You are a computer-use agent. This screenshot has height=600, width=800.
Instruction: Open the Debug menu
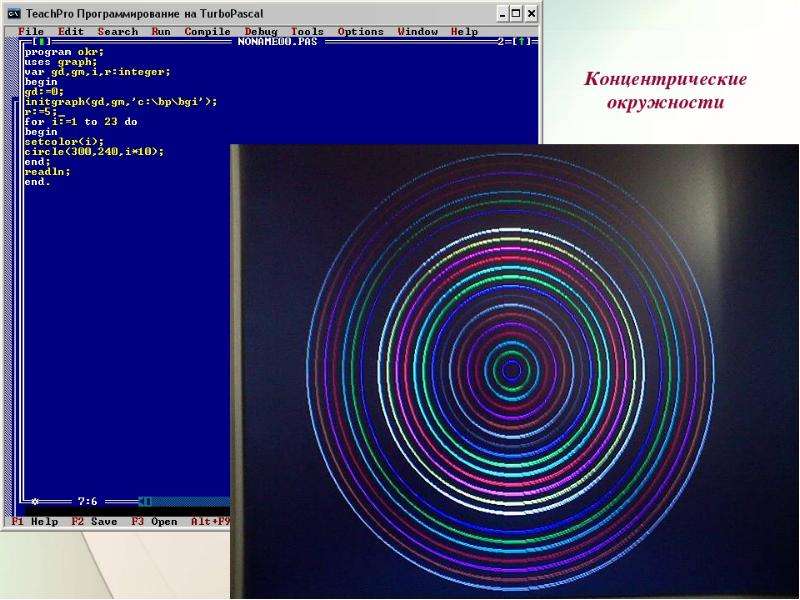point(261,32)
